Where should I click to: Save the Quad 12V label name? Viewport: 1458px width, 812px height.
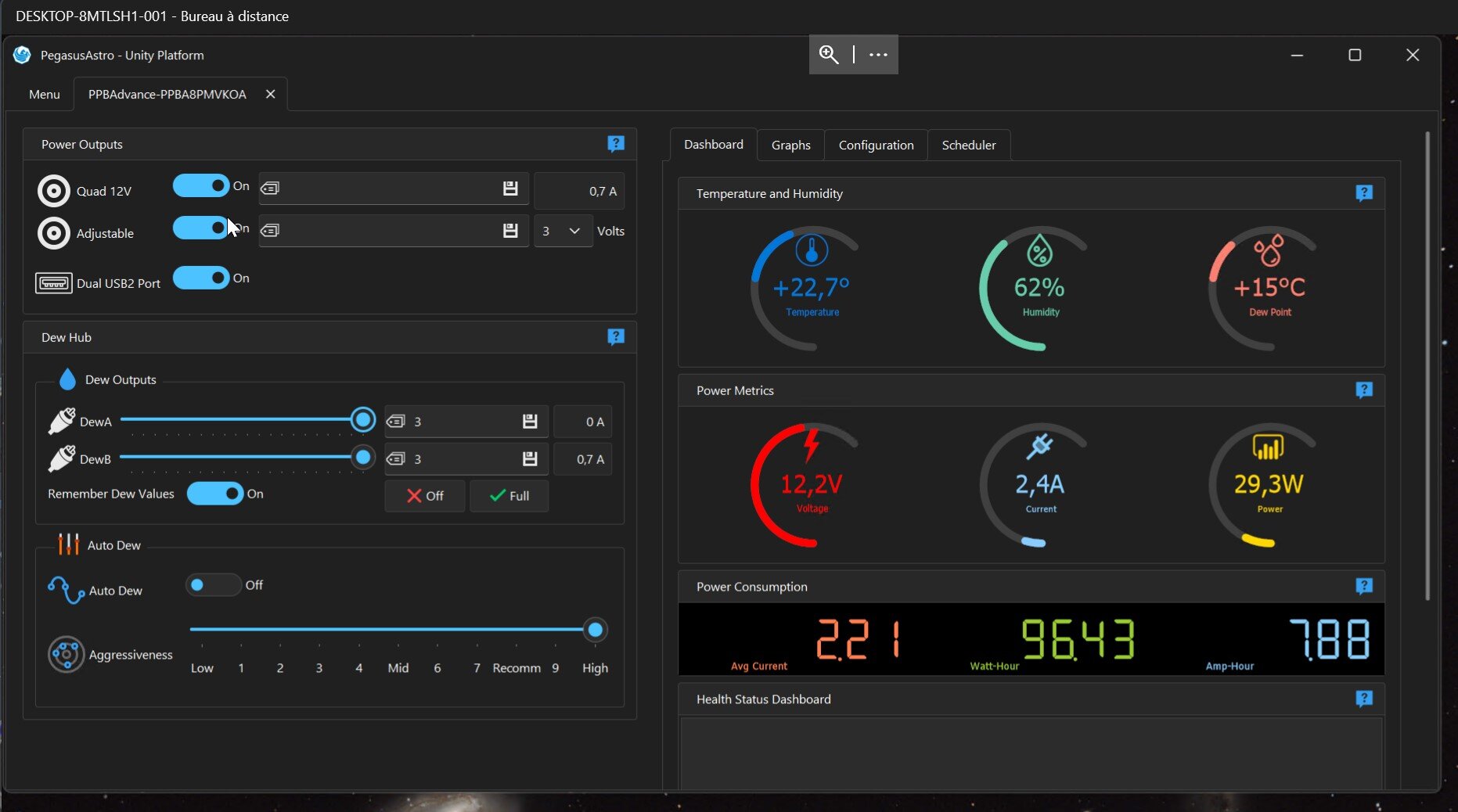pyautogui.click(x=510, y=189)
